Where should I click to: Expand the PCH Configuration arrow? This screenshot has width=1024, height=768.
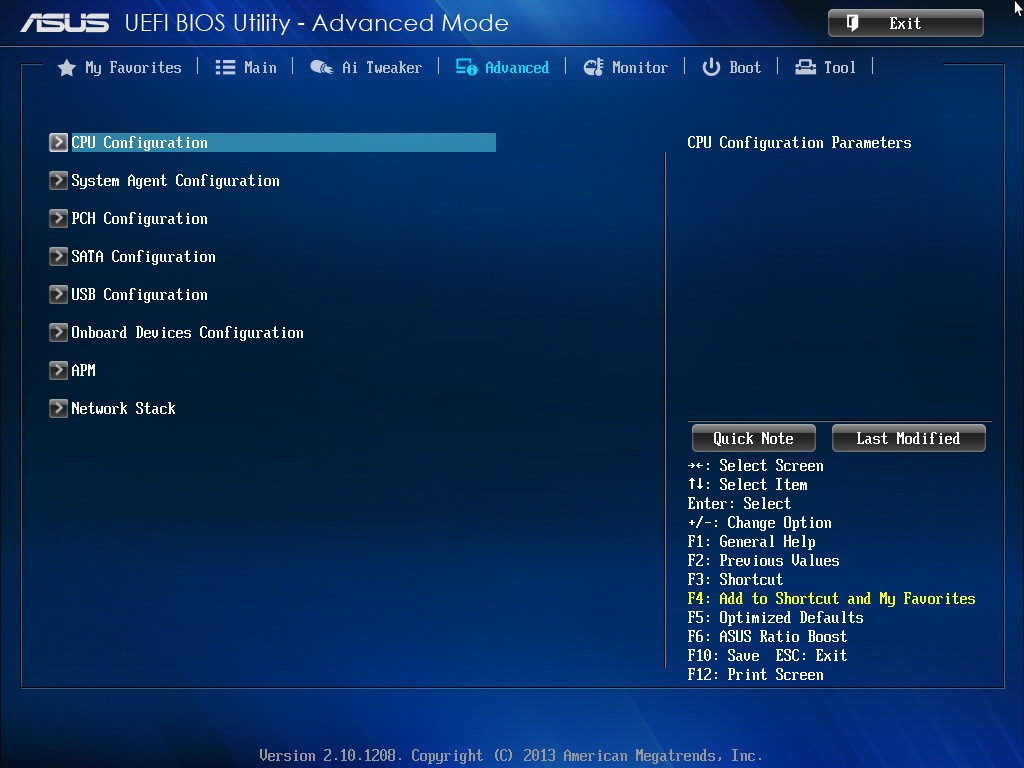coord(58,218)
